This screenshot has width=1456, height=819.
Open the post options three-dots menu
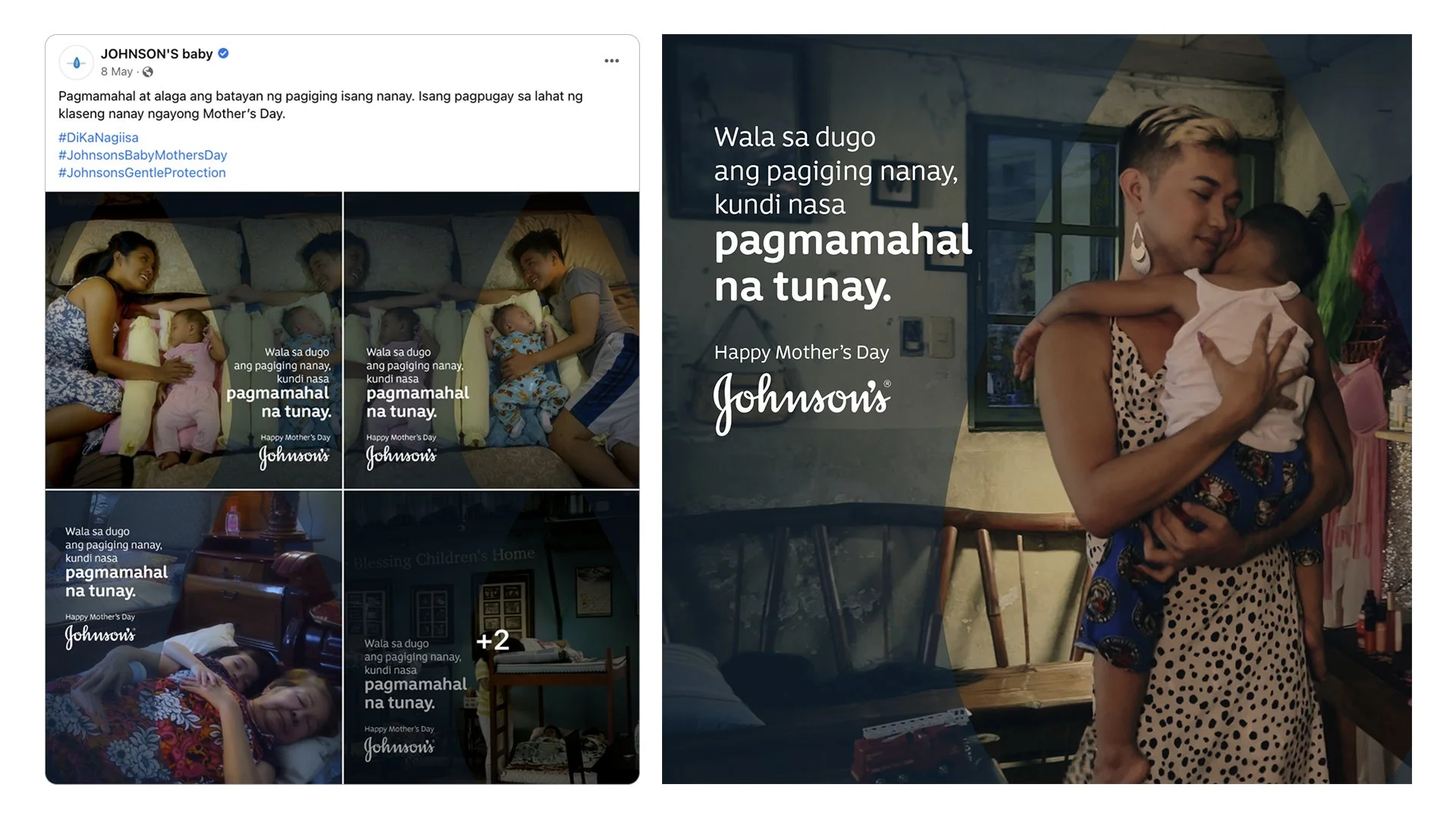(x=612, y=61)
